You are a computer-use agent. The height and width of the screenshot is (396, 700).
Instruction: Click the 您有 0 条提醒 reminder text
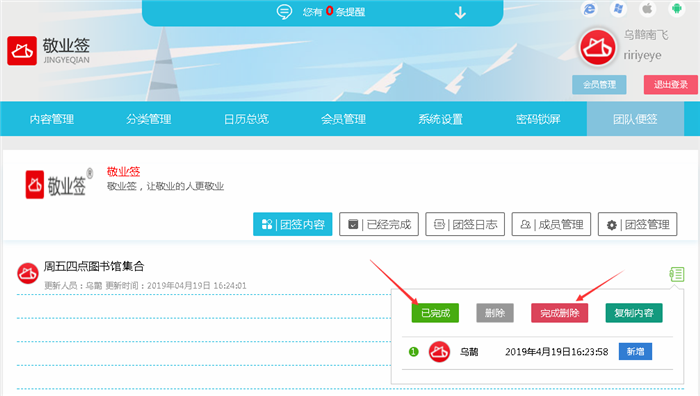click(x=333, y=12)
